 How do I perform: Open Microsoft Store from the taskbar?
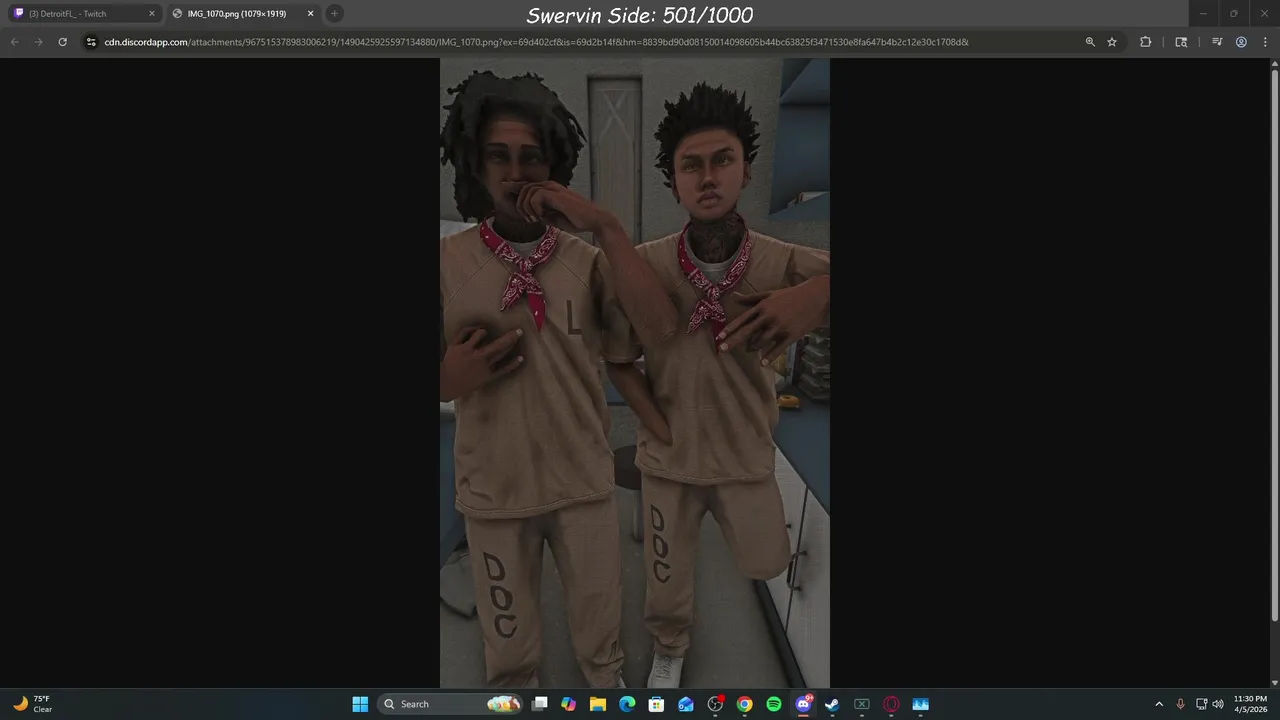(x=656, y=704)
